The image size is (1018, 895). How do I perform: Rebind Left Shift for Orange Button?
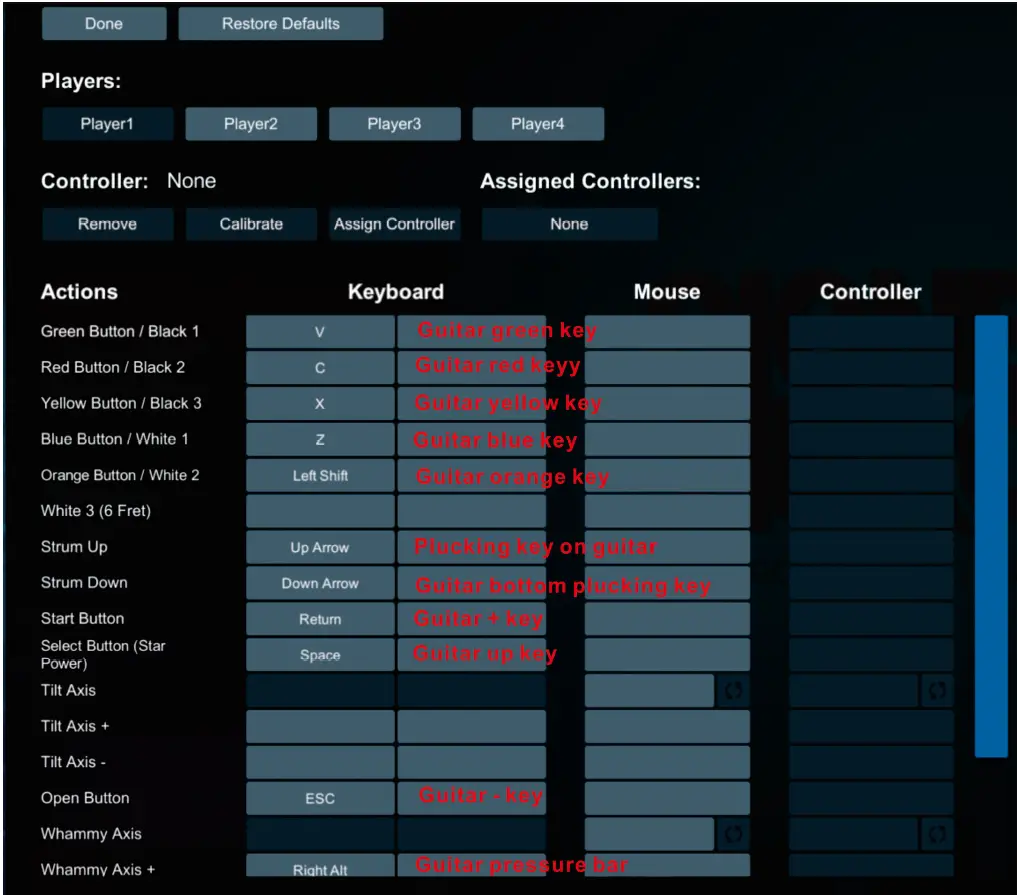tap(320, 476)
